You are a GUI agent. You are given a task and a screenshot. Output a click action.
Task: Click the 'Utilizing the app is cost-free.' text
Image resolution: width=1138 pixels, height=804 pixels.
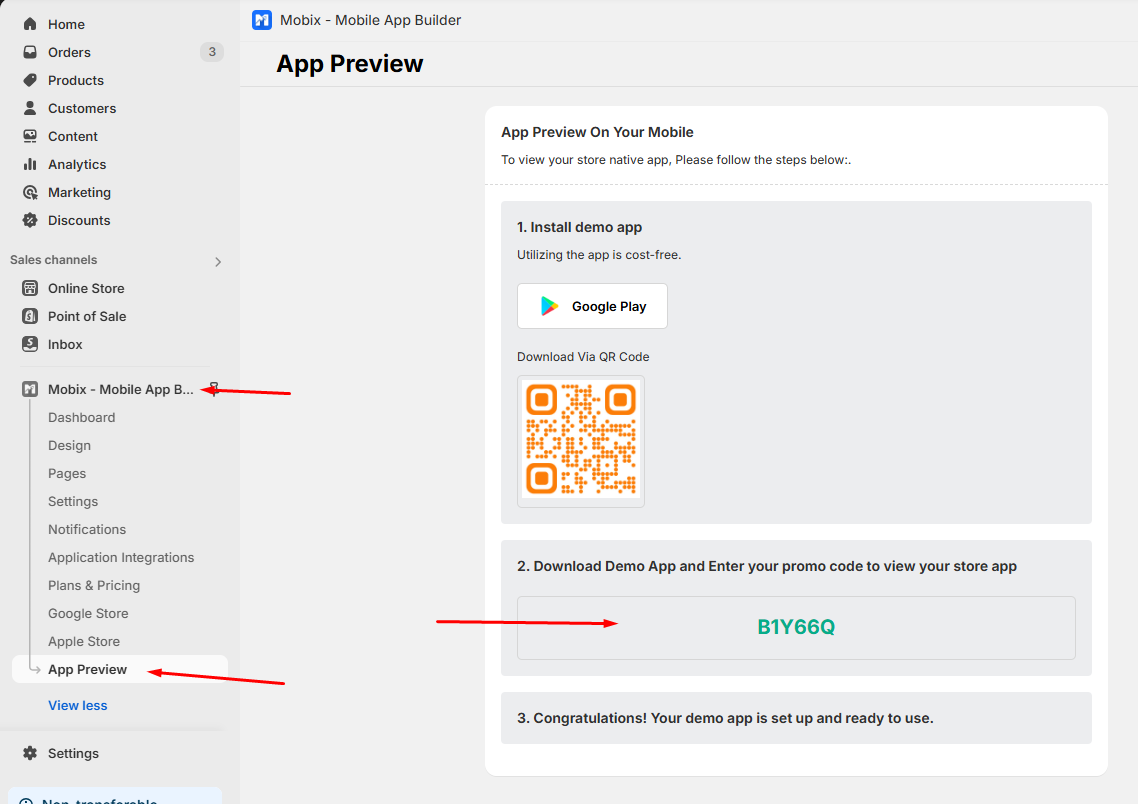coord(599,255)
